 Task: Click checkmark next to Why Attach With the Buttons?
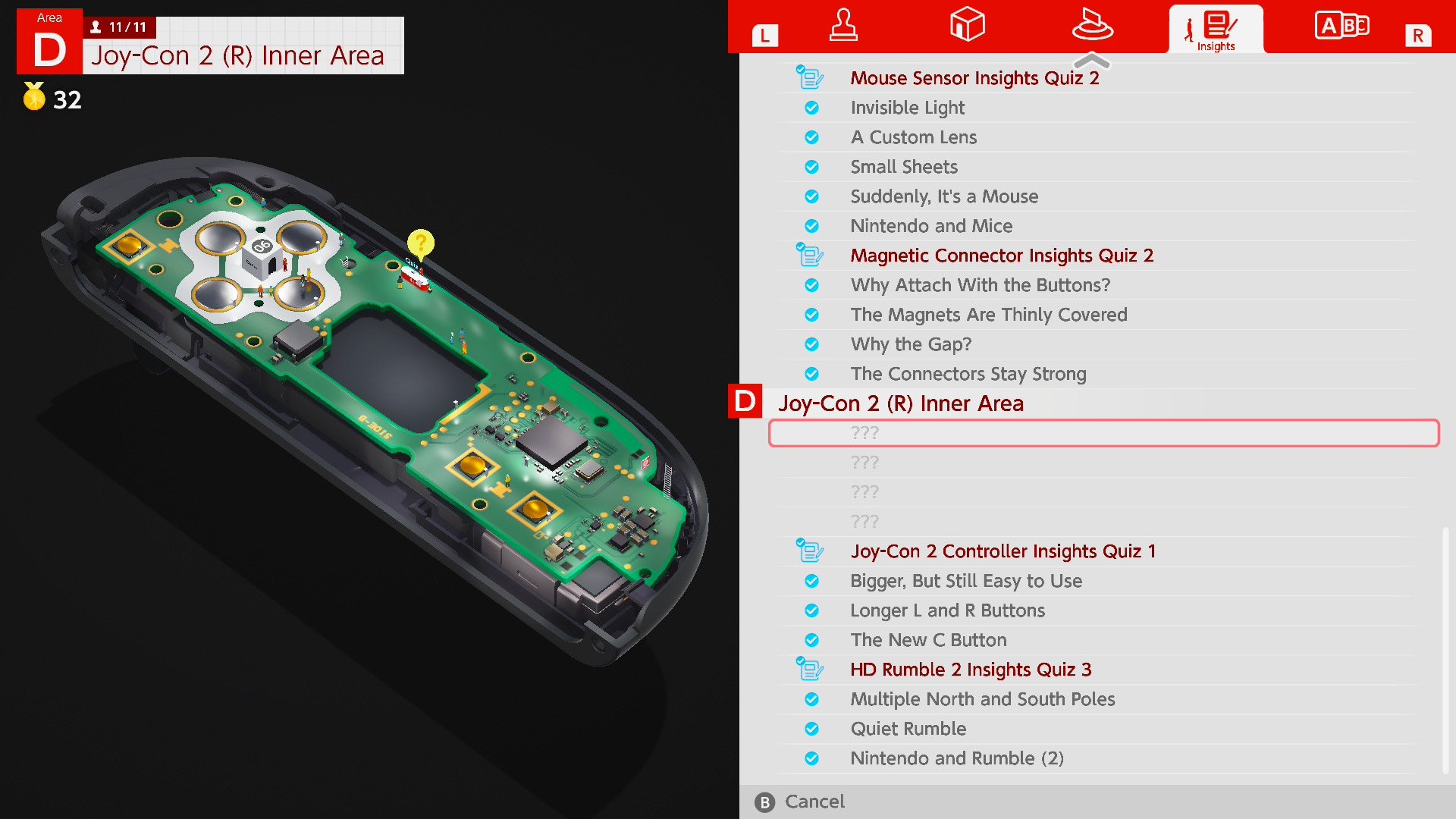tap(811, 285)
